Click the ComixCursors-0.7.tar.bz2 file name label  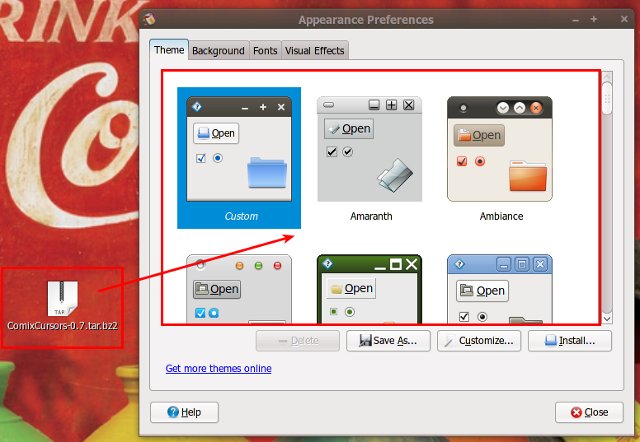62,326
